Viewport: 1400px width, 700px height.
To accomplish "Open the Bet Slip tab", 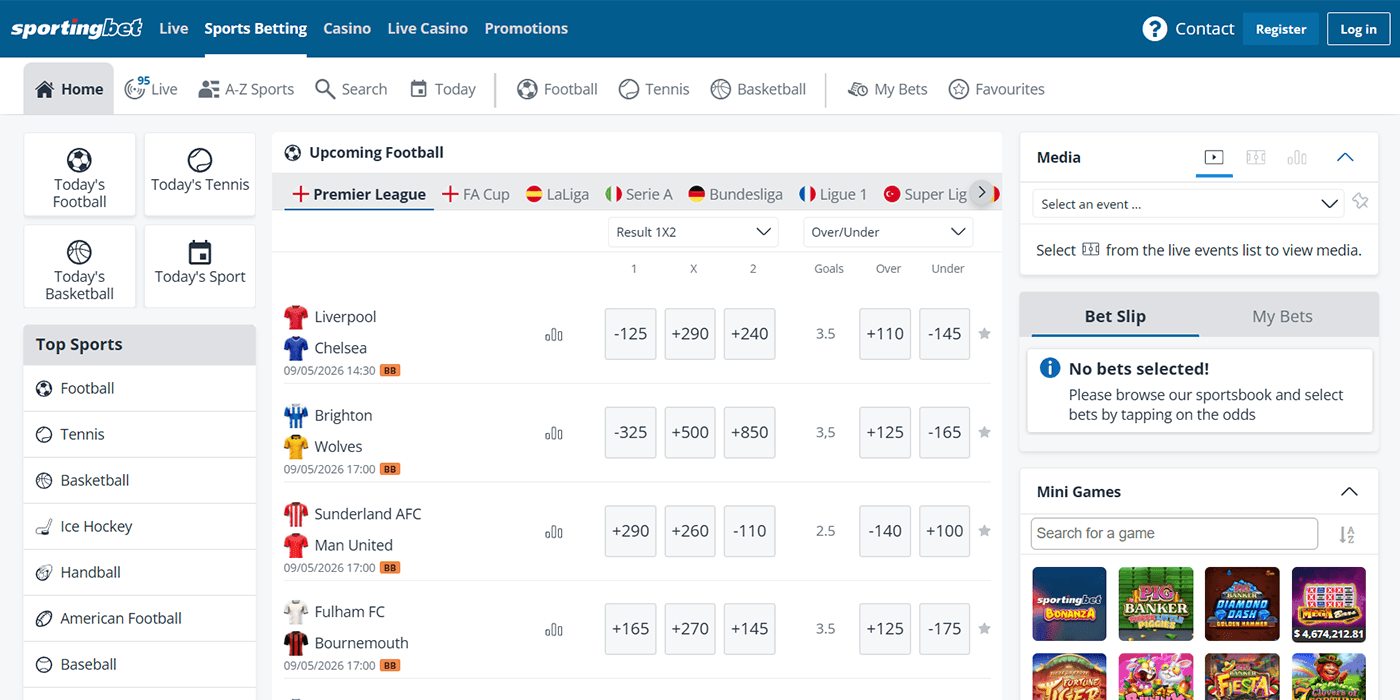I will click(1115, 316).
